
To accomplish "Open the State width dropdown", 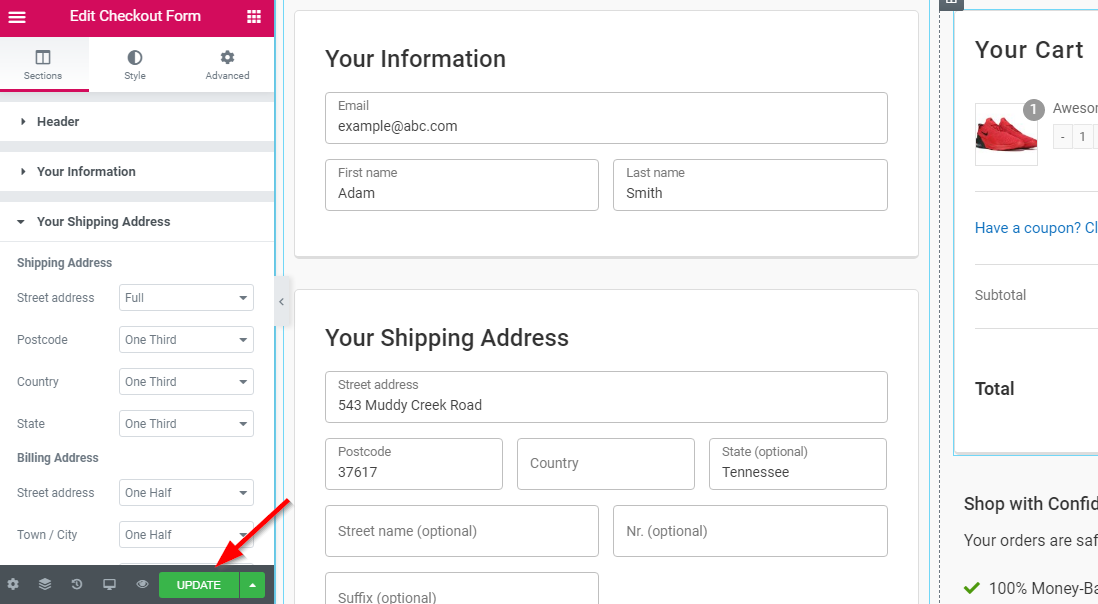I will click(186, 424).
